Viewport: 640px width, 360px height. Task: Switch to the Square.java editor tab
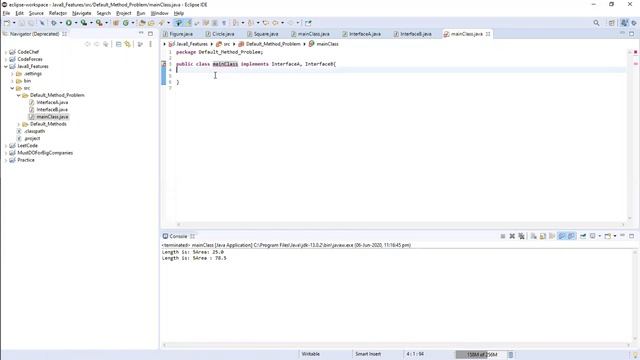click(263, 34)
